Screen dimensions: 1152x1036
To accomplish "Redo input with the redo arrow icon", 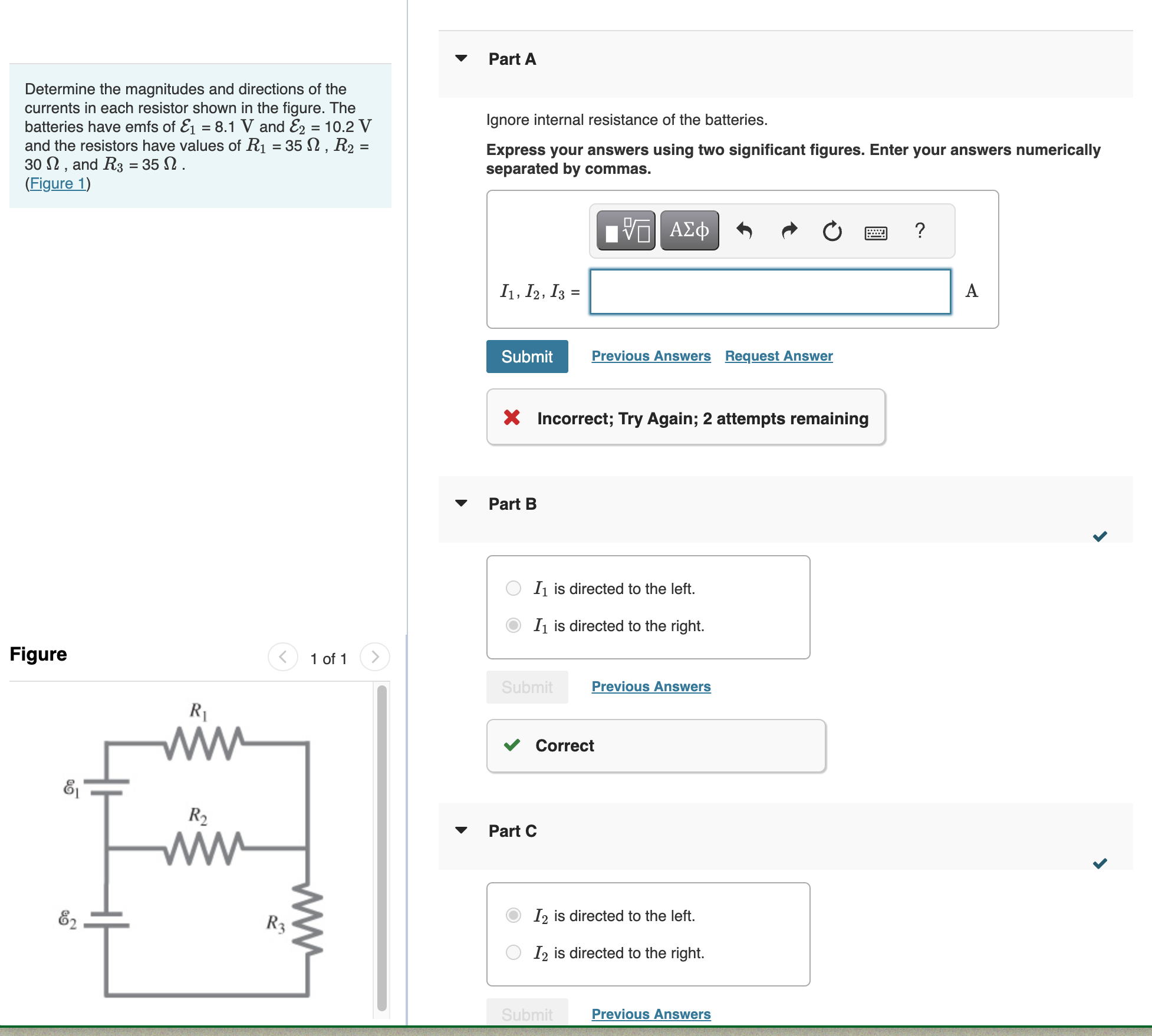I will [788, 231].
